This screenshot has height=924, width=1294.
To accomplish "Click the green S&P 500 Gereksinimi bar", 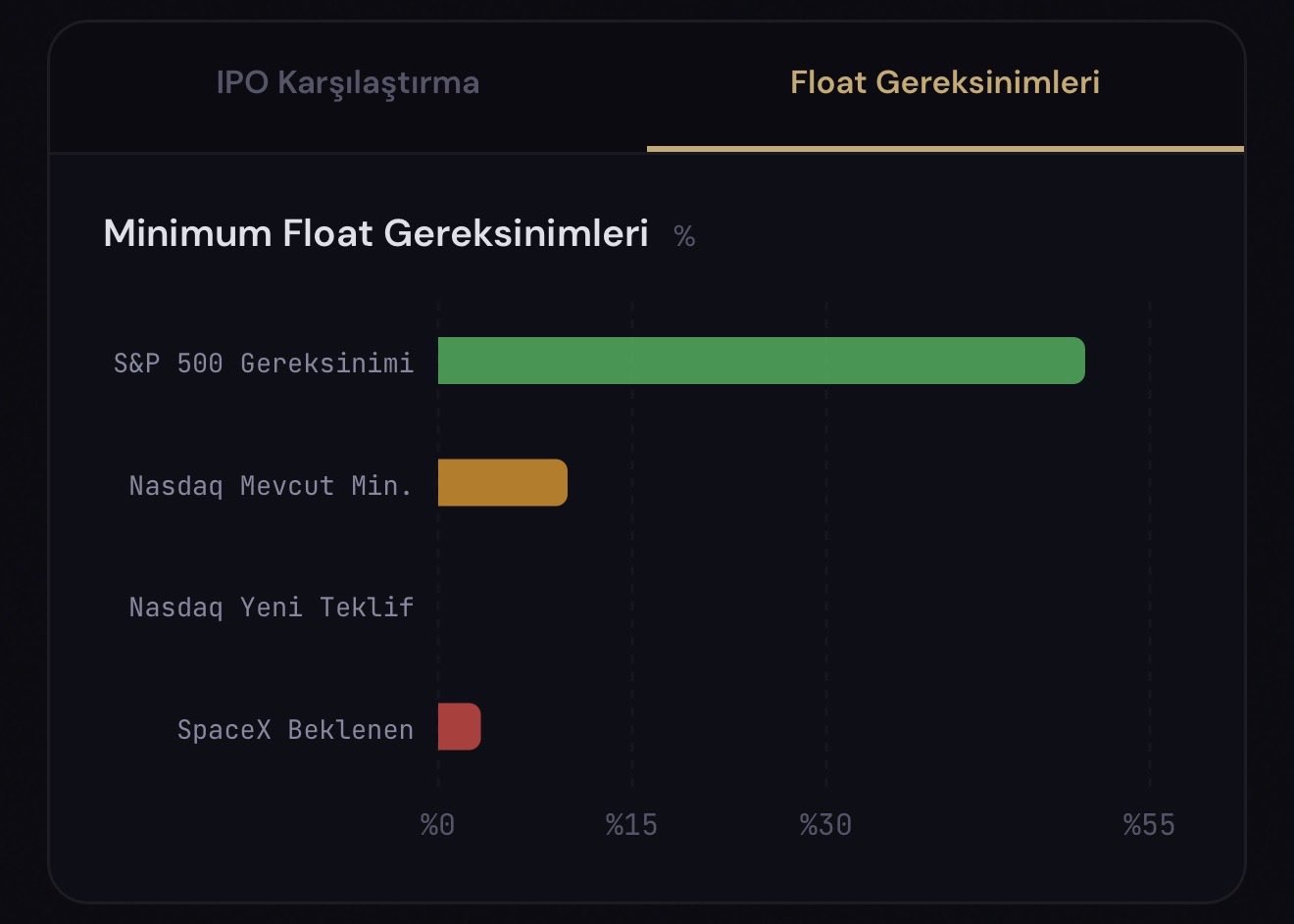I will [x=761, y=361].
